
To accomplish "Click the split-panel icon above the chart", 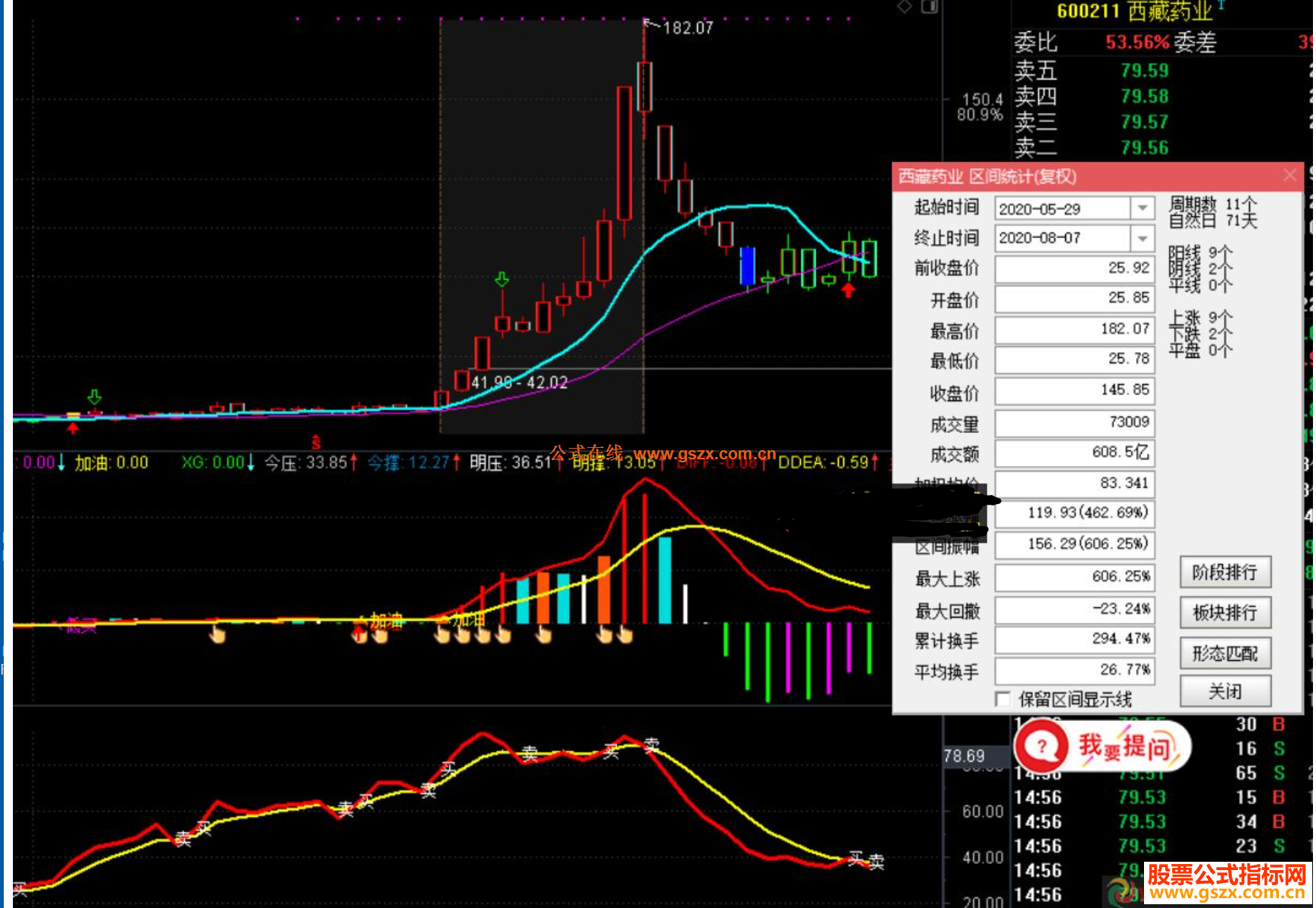I will pos(930,7).
